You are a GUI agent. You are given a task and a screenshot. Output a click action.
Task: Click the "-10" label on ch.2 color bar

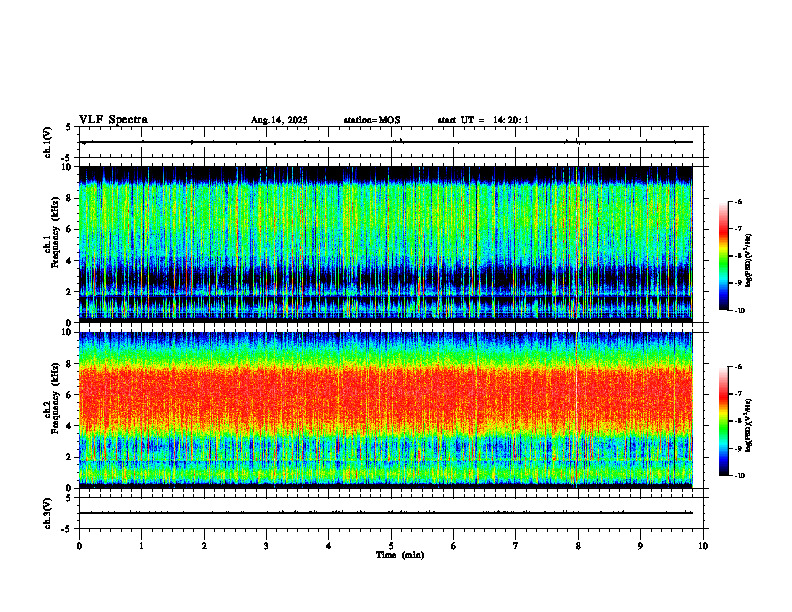739,476
